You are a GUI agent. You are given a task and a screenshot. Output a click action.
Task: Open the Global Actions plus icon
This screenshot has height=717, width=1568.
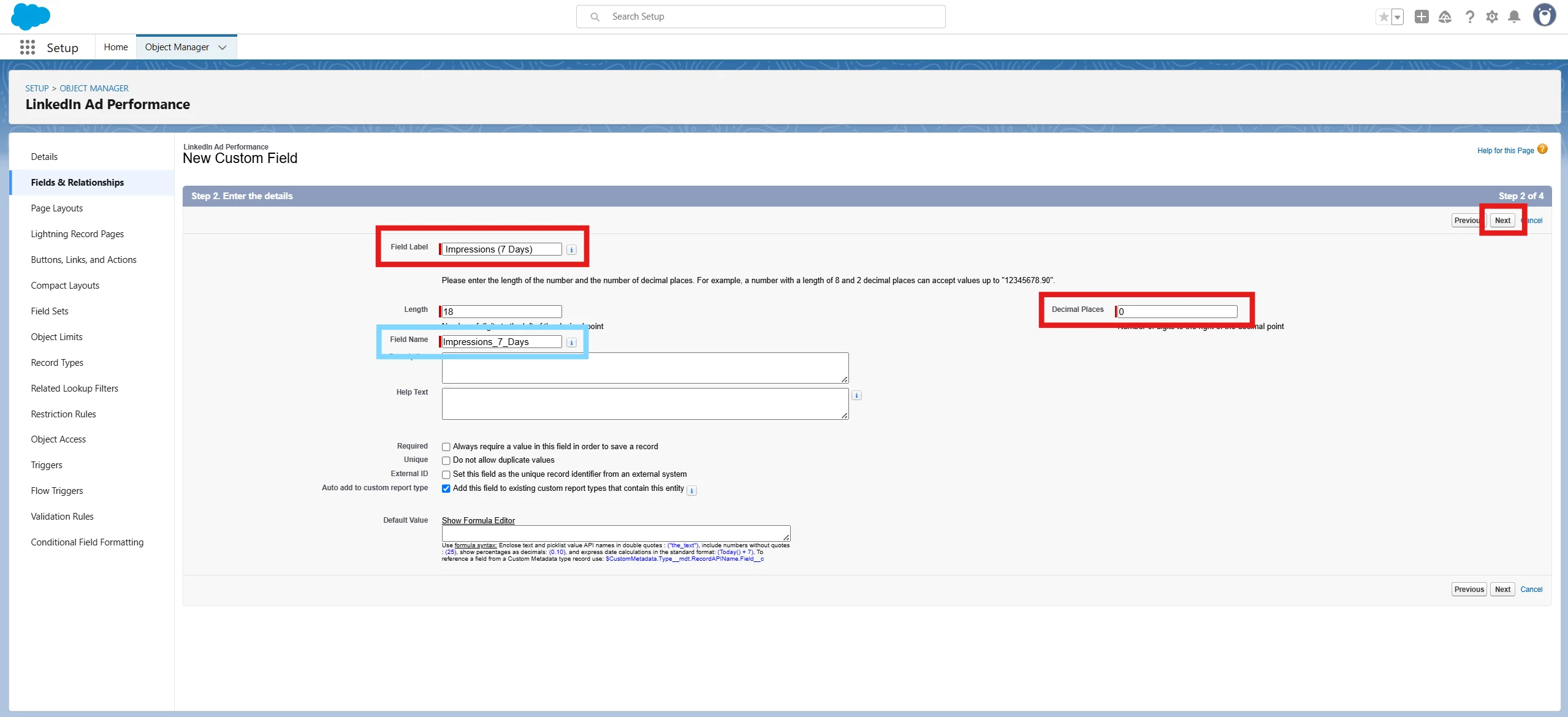[1421, 17]
